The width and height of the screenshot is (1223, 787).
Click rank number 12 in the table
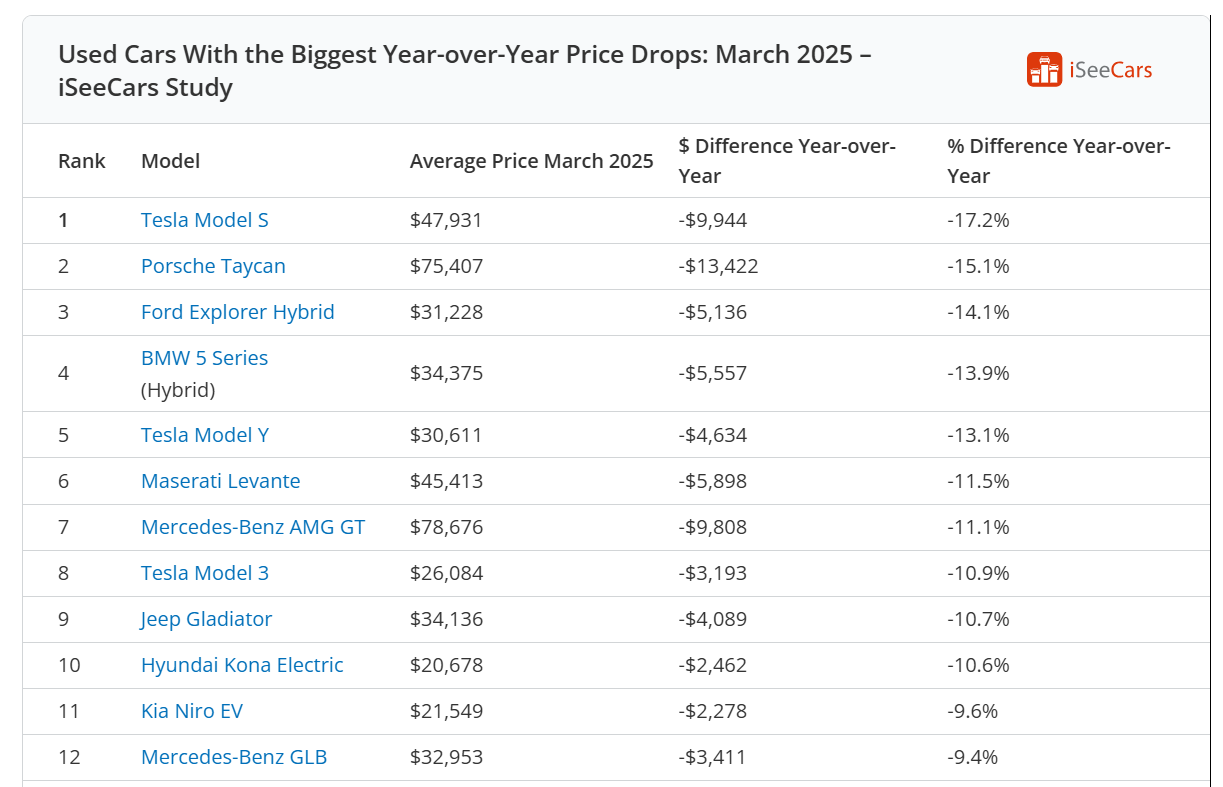tap(69, 757)
